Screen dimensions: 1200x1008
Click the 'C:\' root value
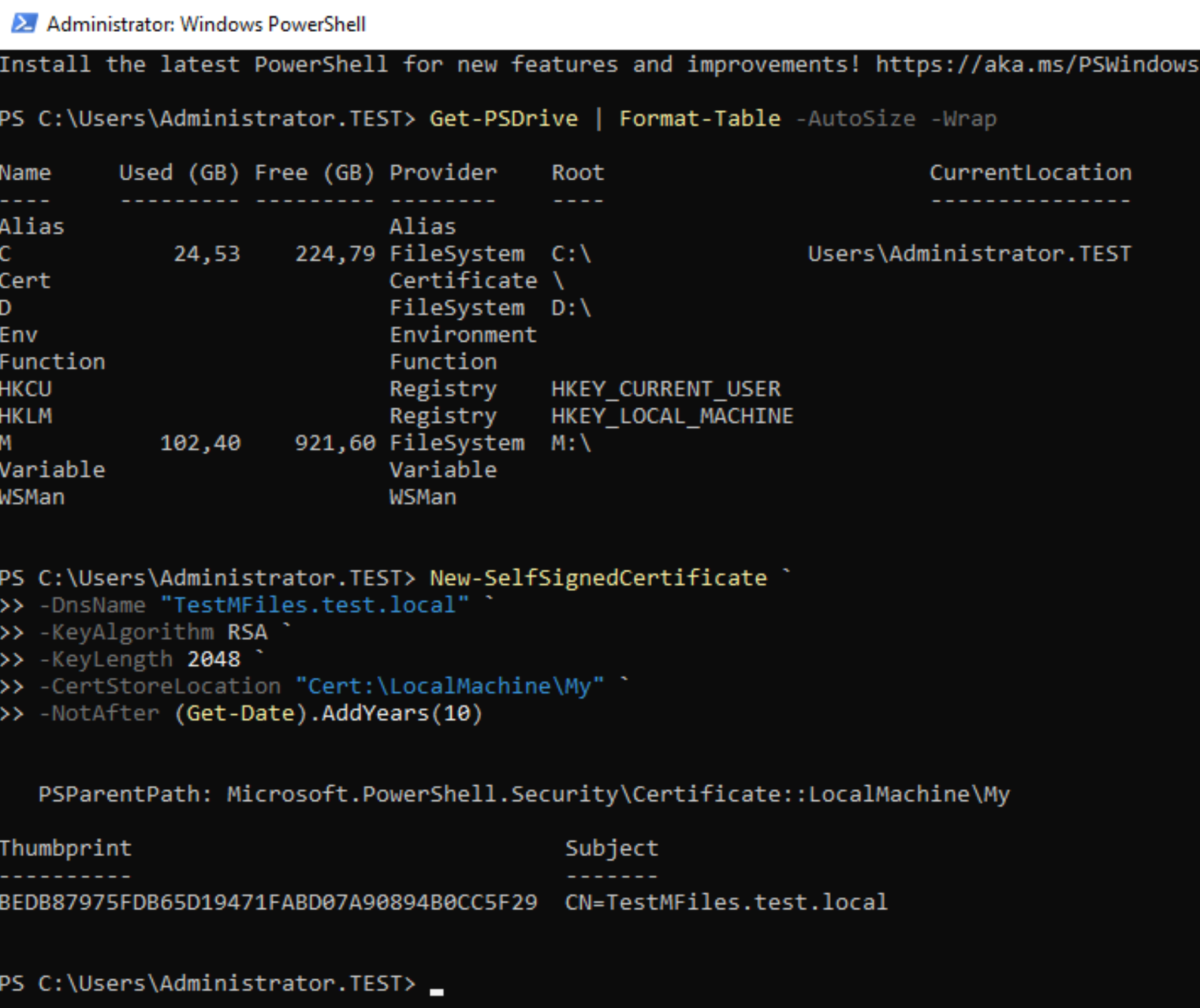click(571, 254)
